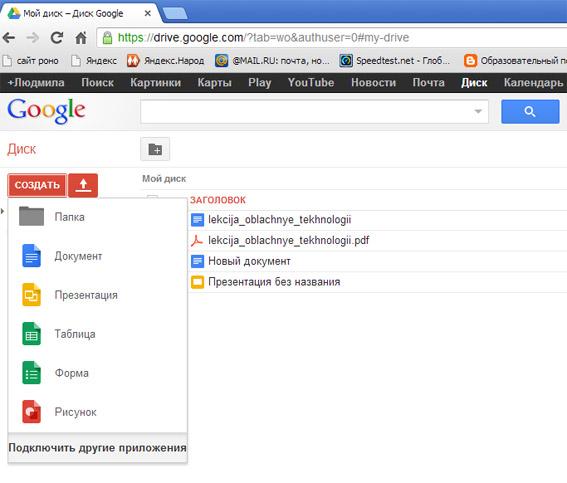Image resolution: width=567 pixels, height=483 pixels.
Task: Choose Форма from the create menu
Action: pos(98,373)
